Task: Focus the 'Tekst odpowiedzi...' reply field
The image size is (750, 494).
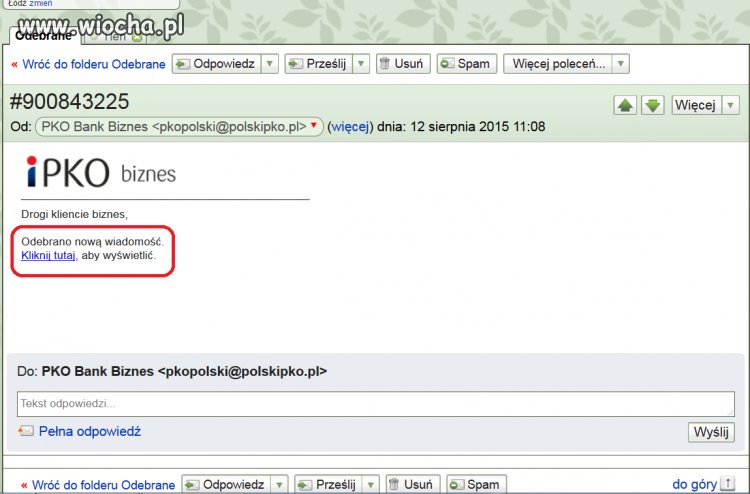Action: [x=375, y=404]
